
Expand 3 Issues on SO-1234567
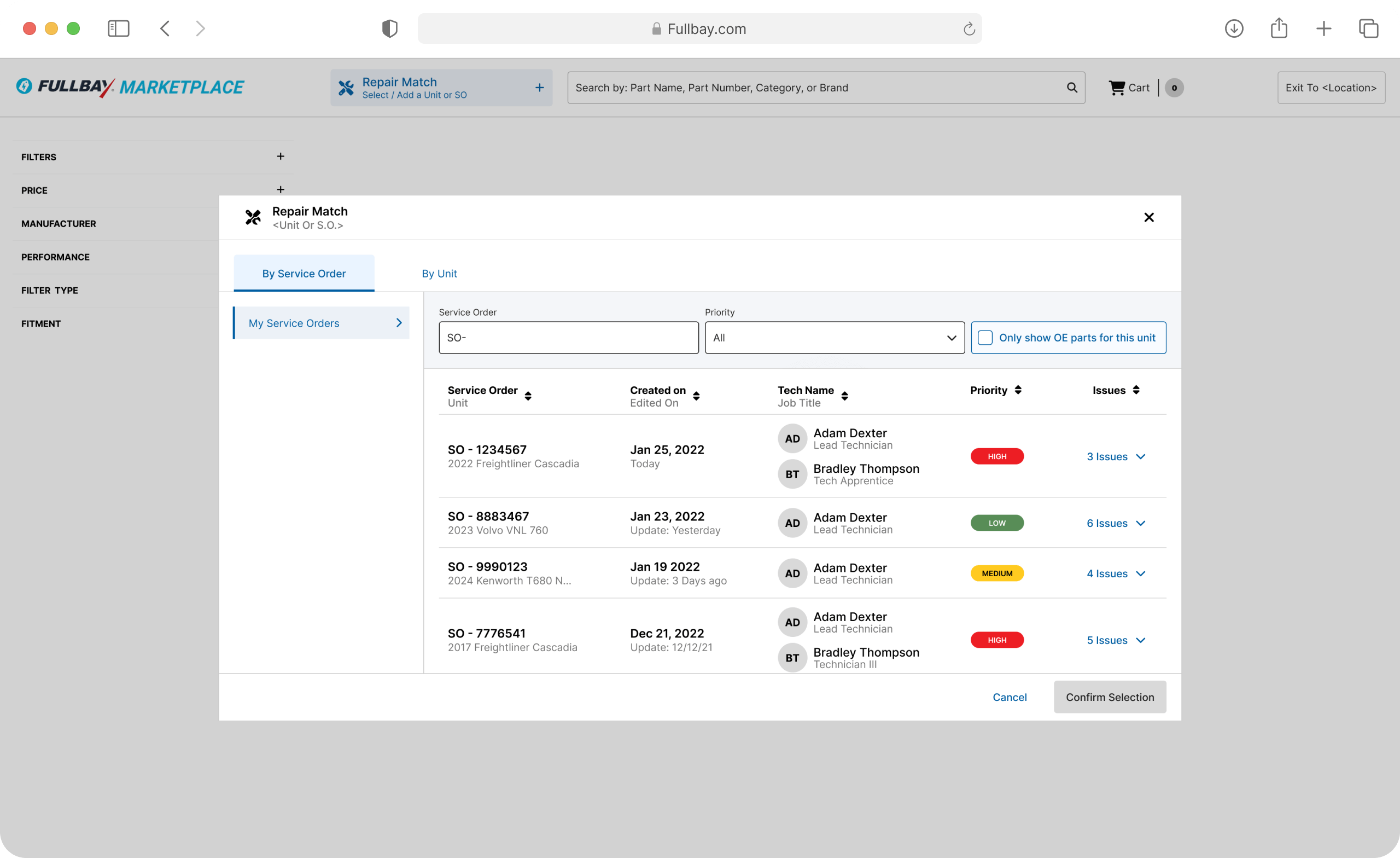pyautogui.click(x=1115, y=456)
